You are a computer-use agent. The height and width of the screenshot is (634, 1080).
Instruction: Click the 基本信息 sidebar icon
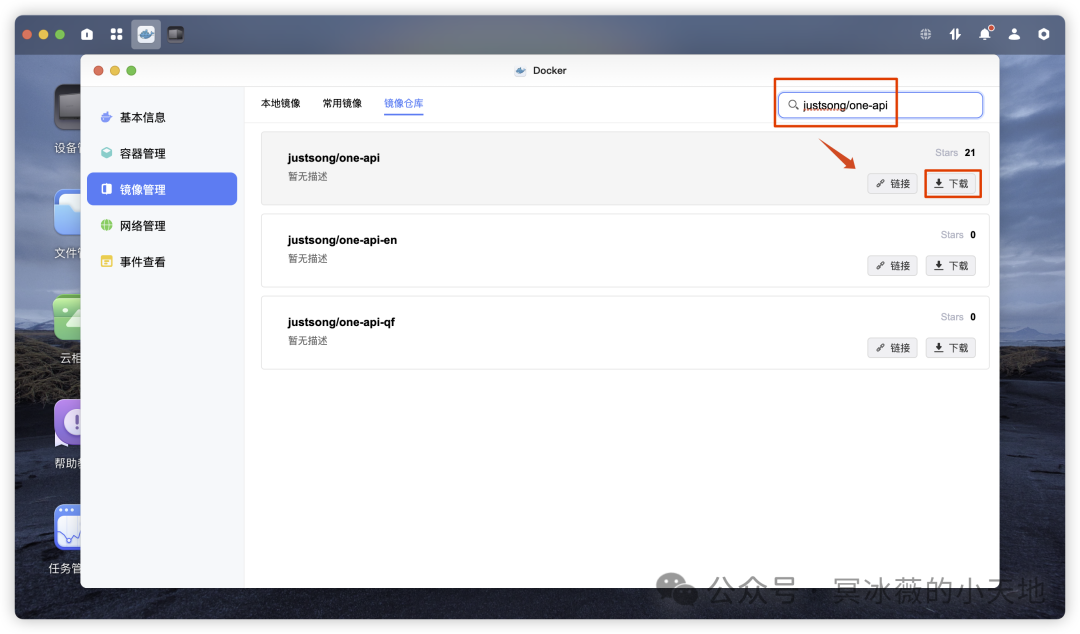pyautogui.click(x=106, y=117)
